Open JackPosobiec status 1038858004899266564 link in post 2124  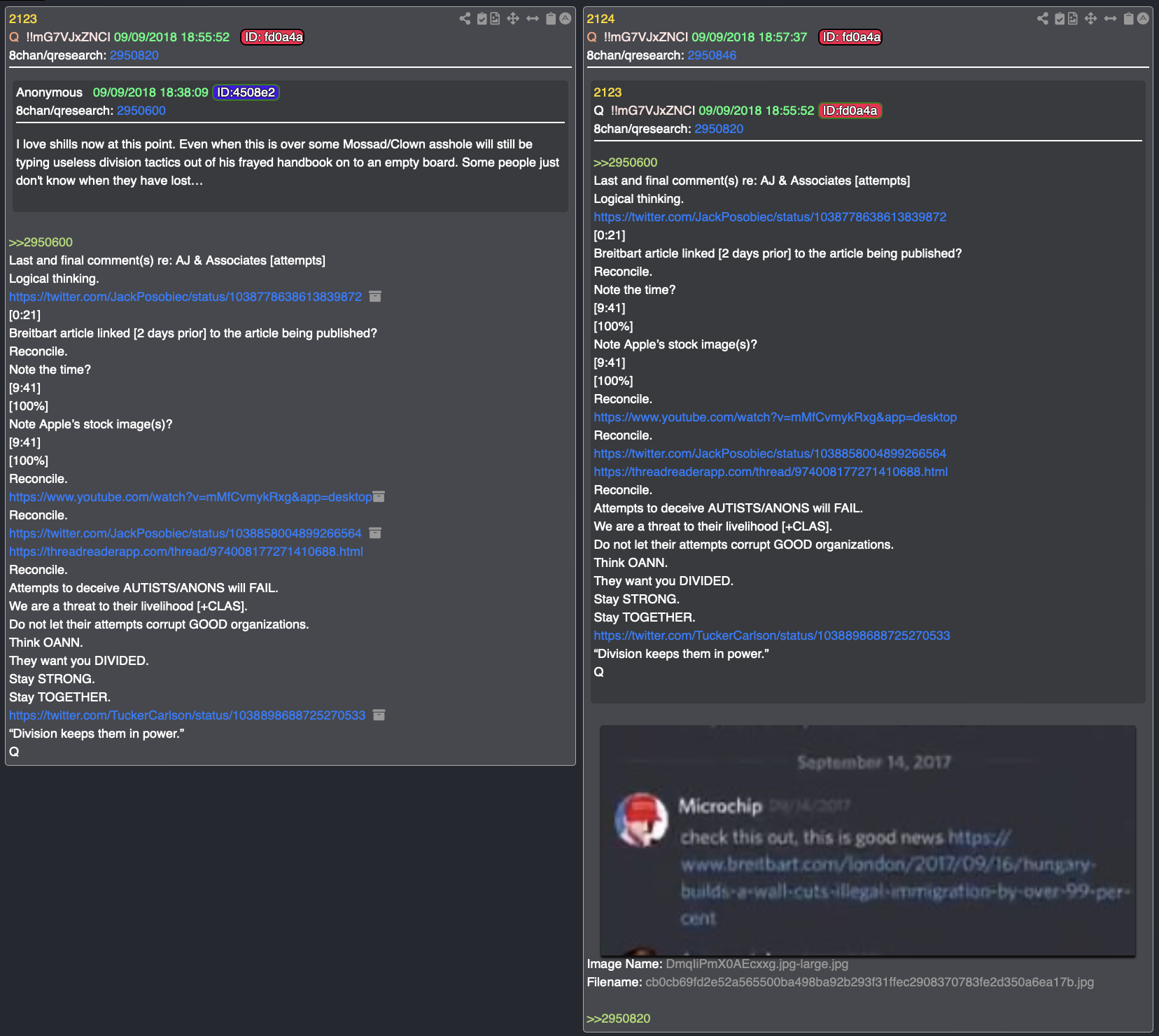[770, 454]
